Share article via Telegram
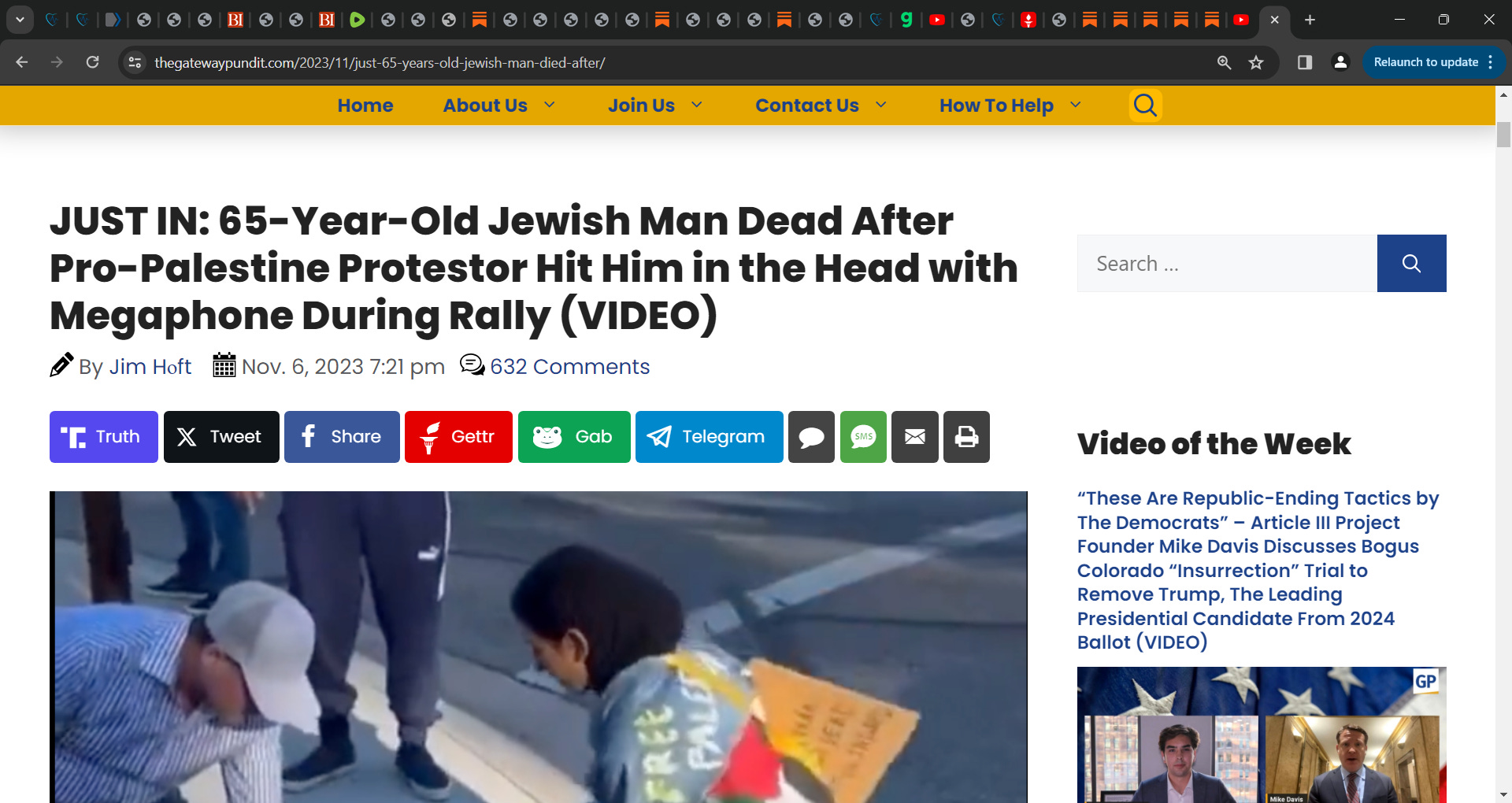Viewport: 1512px width, 803px height. tap(709, 437)
